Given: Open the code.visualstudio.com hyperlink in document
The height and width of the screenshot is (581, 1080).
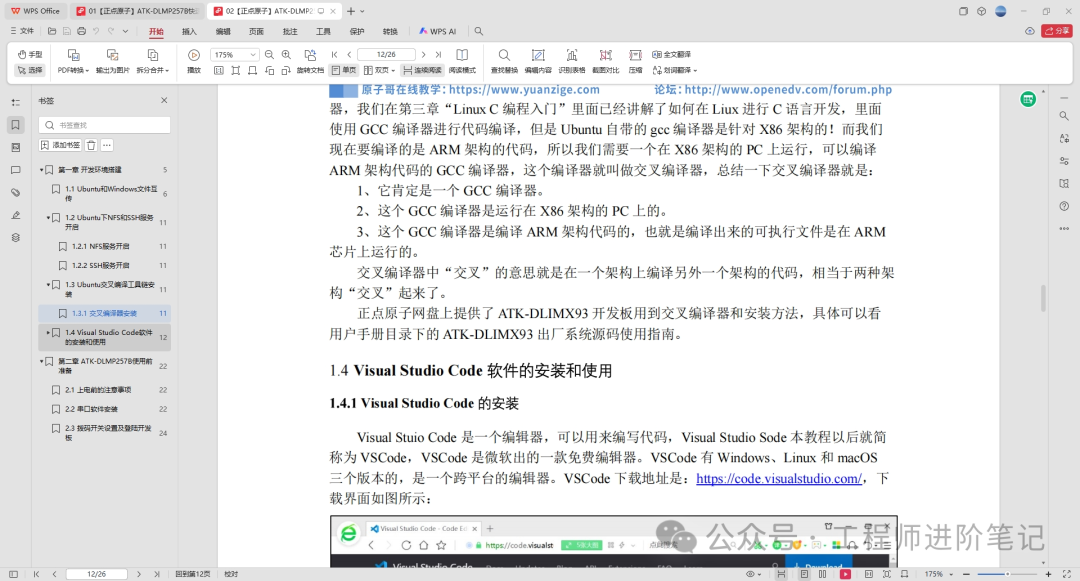Looking at the screenshot, I should [x=778, y=478].
